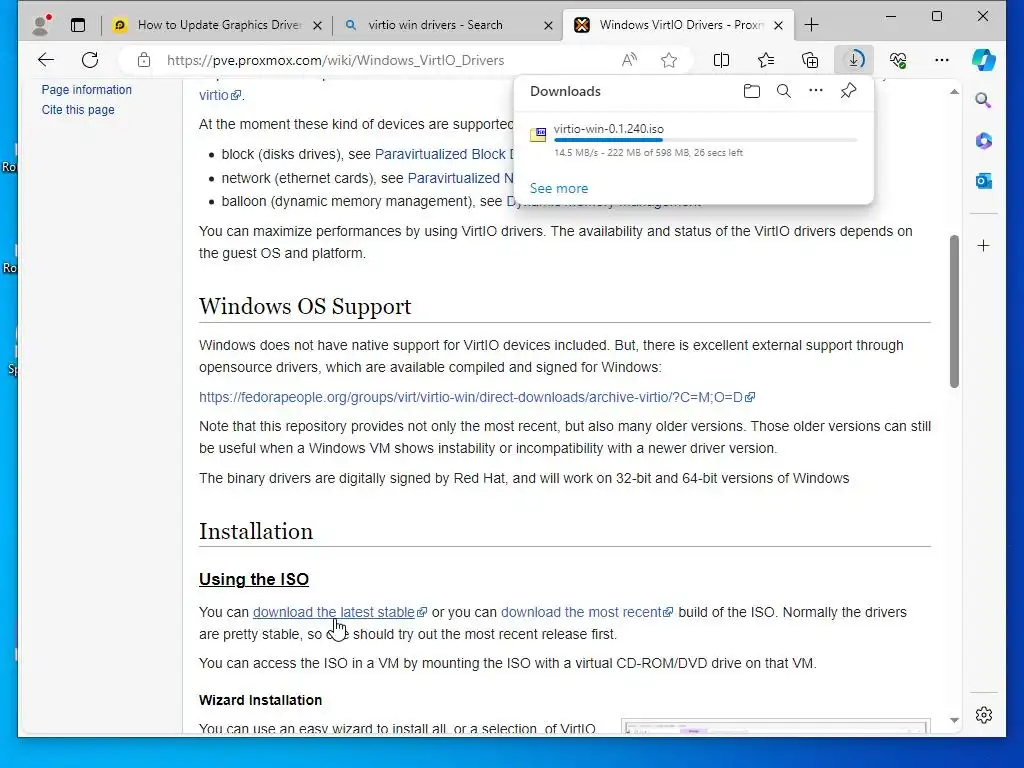Viewport: 1024px width, 768px height.
Task: Click the address bar URL
Action: [335, 60]
